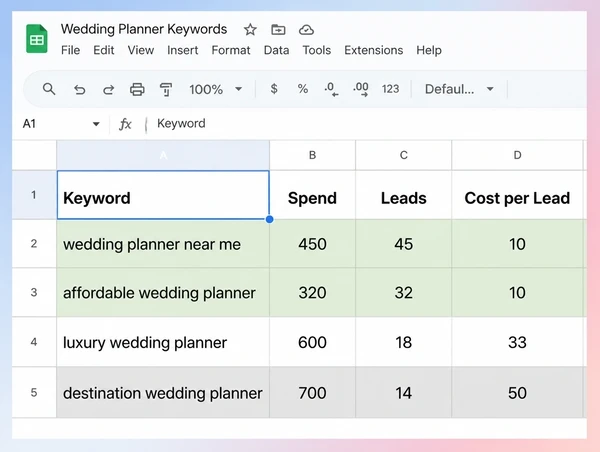600x452 pixels.
Task: Select column C header
Action: click(x=403, y=155)
